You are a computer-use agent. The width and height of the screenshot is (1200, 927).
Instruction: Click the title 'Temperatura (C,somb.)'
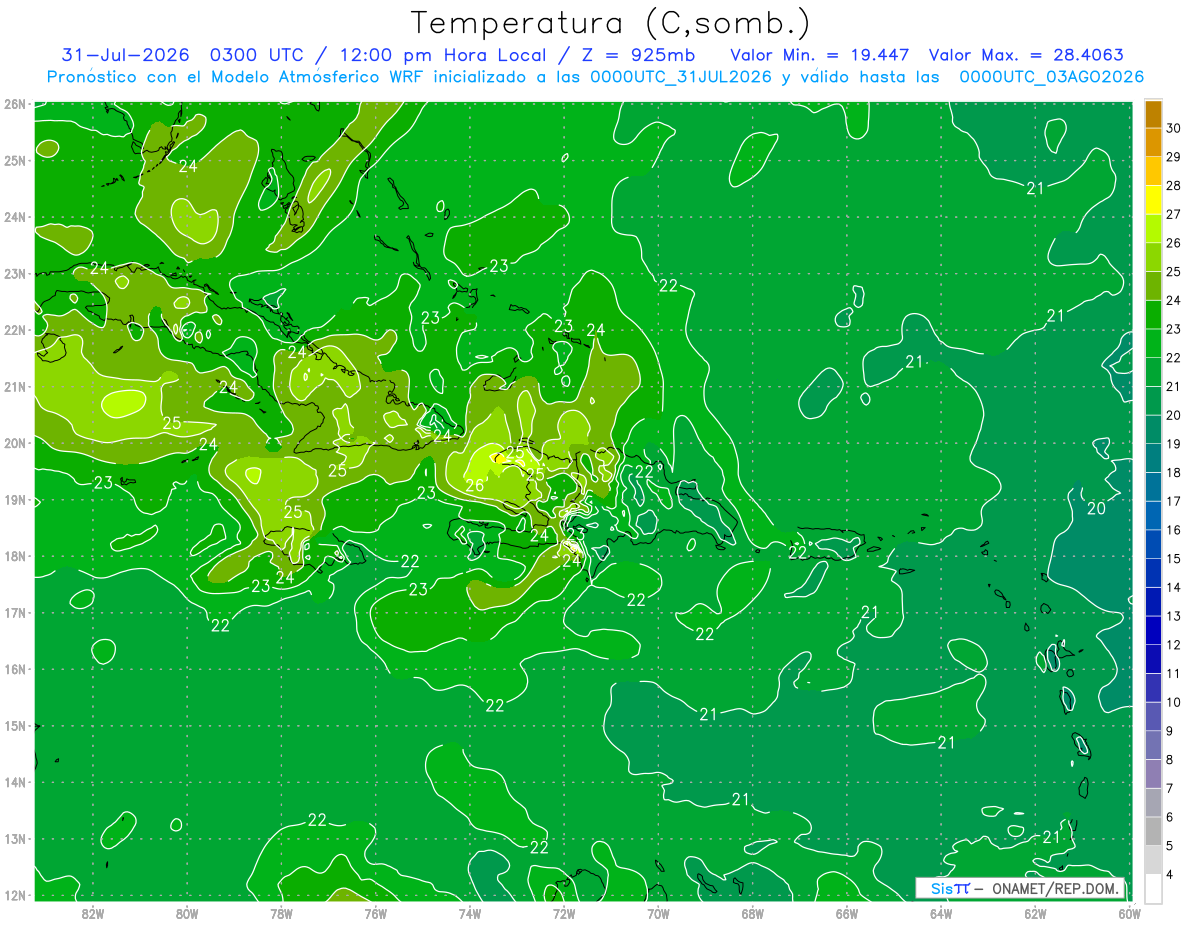[x=610, y=23]
